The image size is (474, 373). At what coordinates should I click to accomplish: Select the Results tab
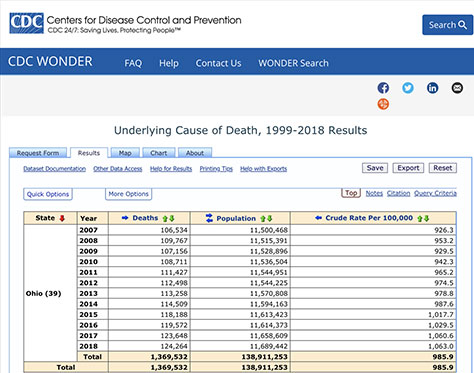click(89, 153)
